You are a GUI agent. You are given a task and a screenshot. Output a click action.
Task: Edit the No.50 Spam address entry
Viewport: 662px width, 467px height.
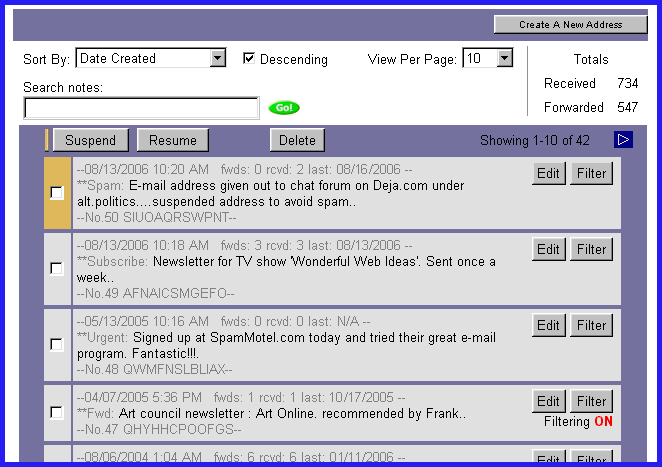point(548,174)
